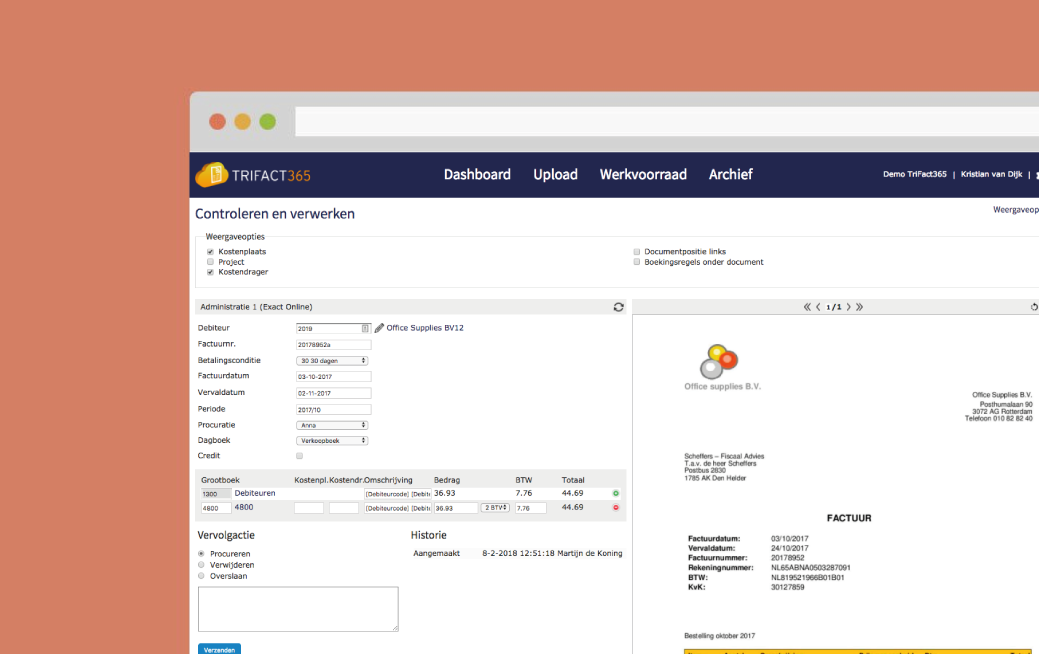Image resolution: width=1039 pixels, height=654 pixels.
Task: Click the Factuurnr. input field
Action: pyautogui.click(x=333, y=345)
